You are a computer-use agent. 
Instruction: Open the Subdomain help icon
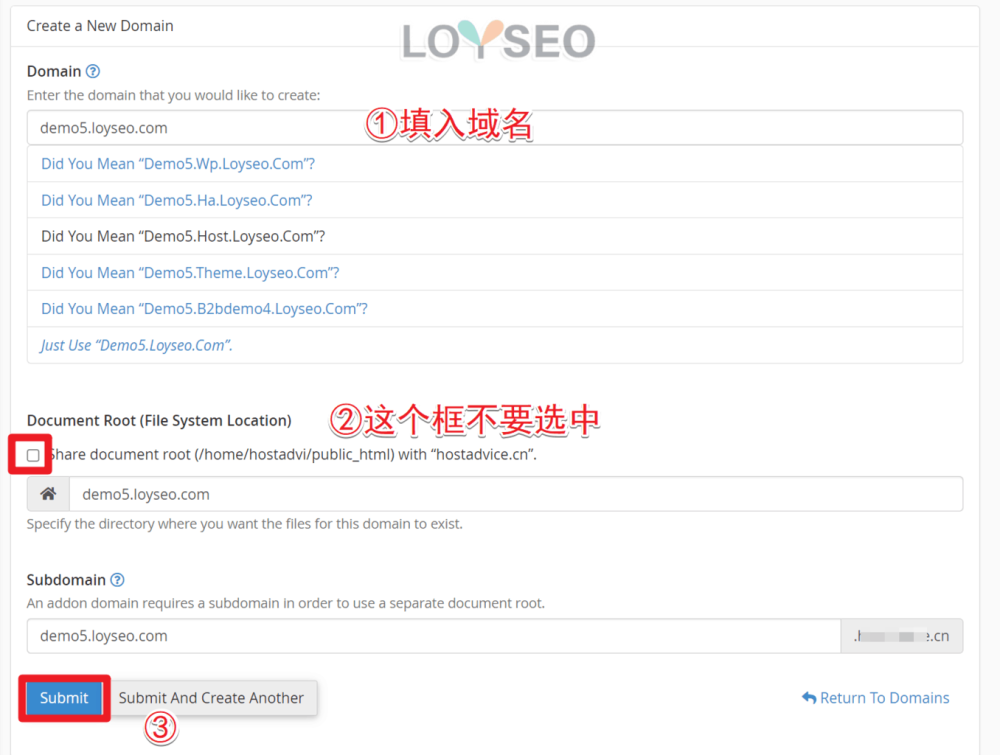point(117,580)
